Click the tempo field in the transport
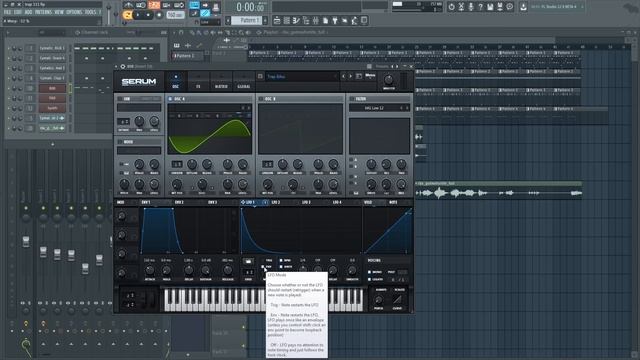Viewport: 640px width, 360px height. (x=175, y=15)
